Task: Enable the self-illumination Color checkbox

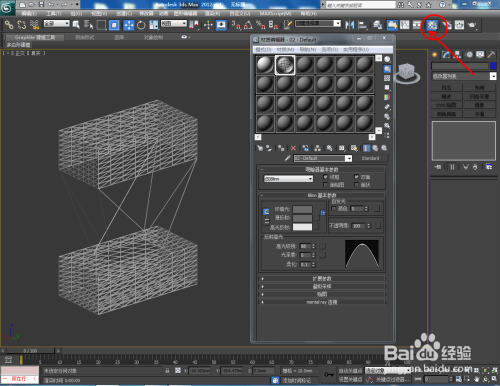Action: point(334,209)
